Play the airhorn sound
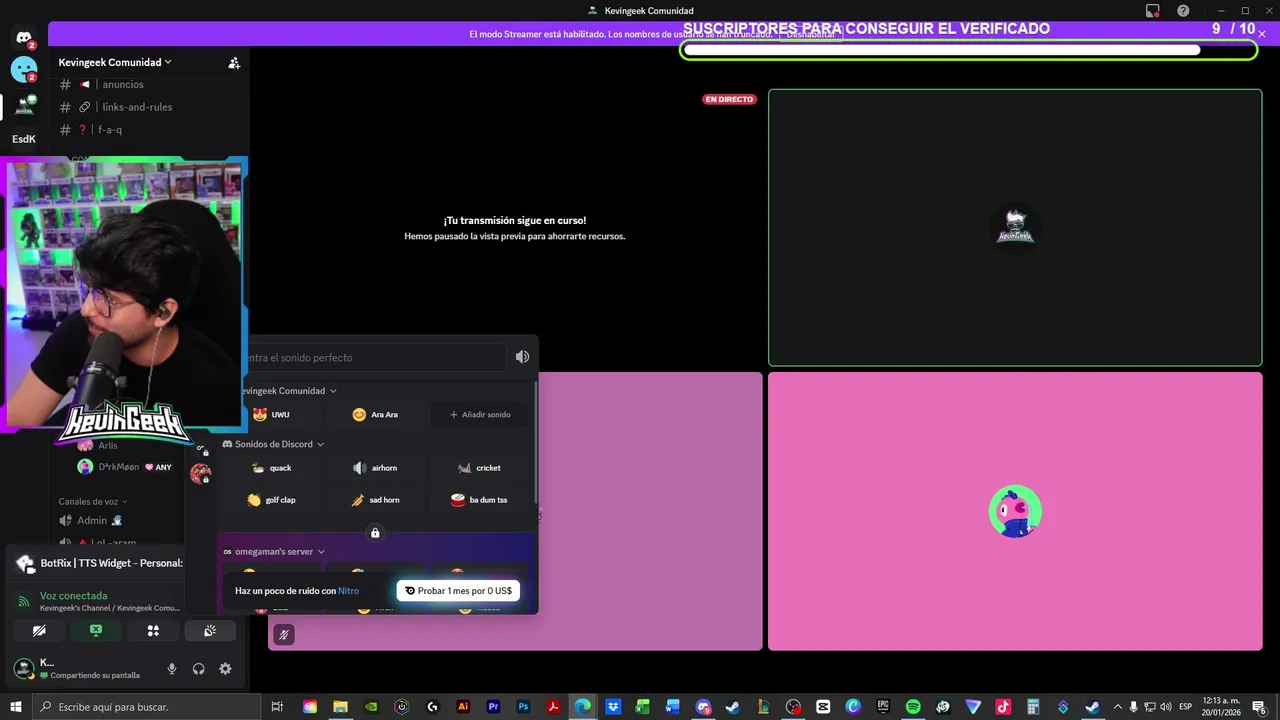The height and width of the screenshot is (720, 1280). pyautogui.click(x=375, y=468)
